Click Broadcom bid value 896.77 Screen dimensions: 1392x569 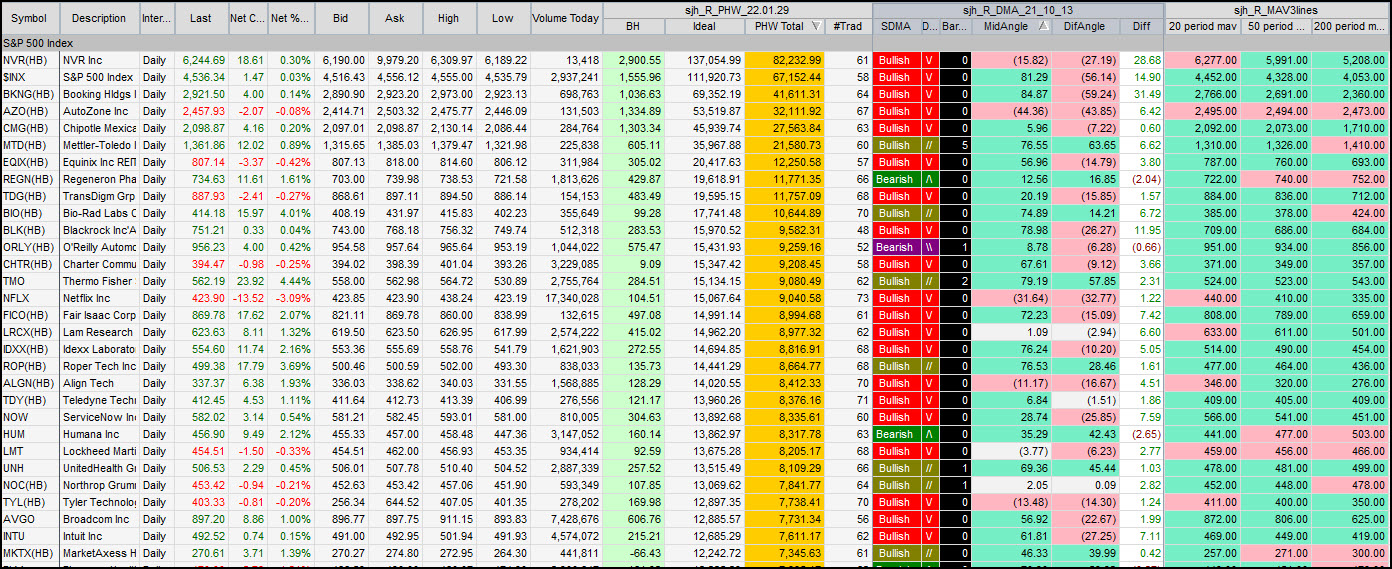point(341,520)
